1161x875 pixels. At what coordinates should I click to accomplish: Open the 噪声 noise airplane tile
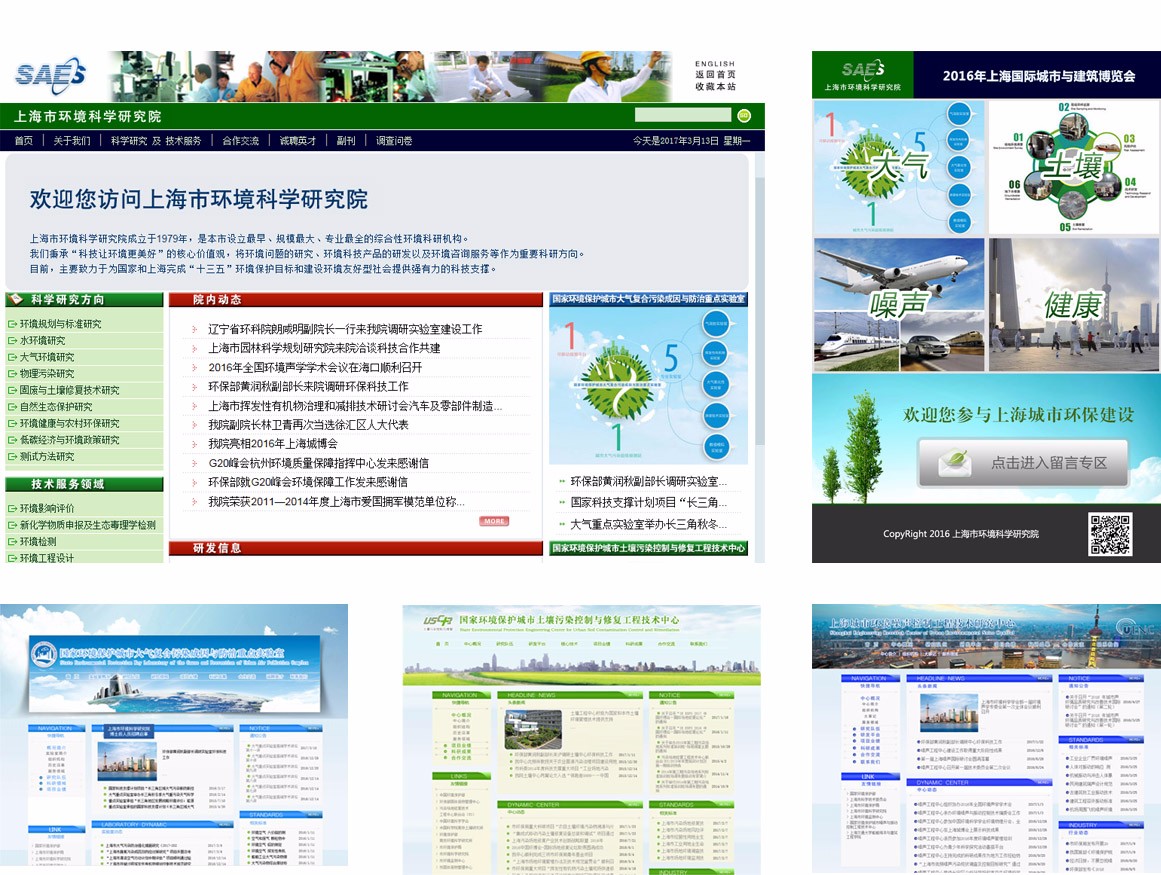click(x=897, y=304)
